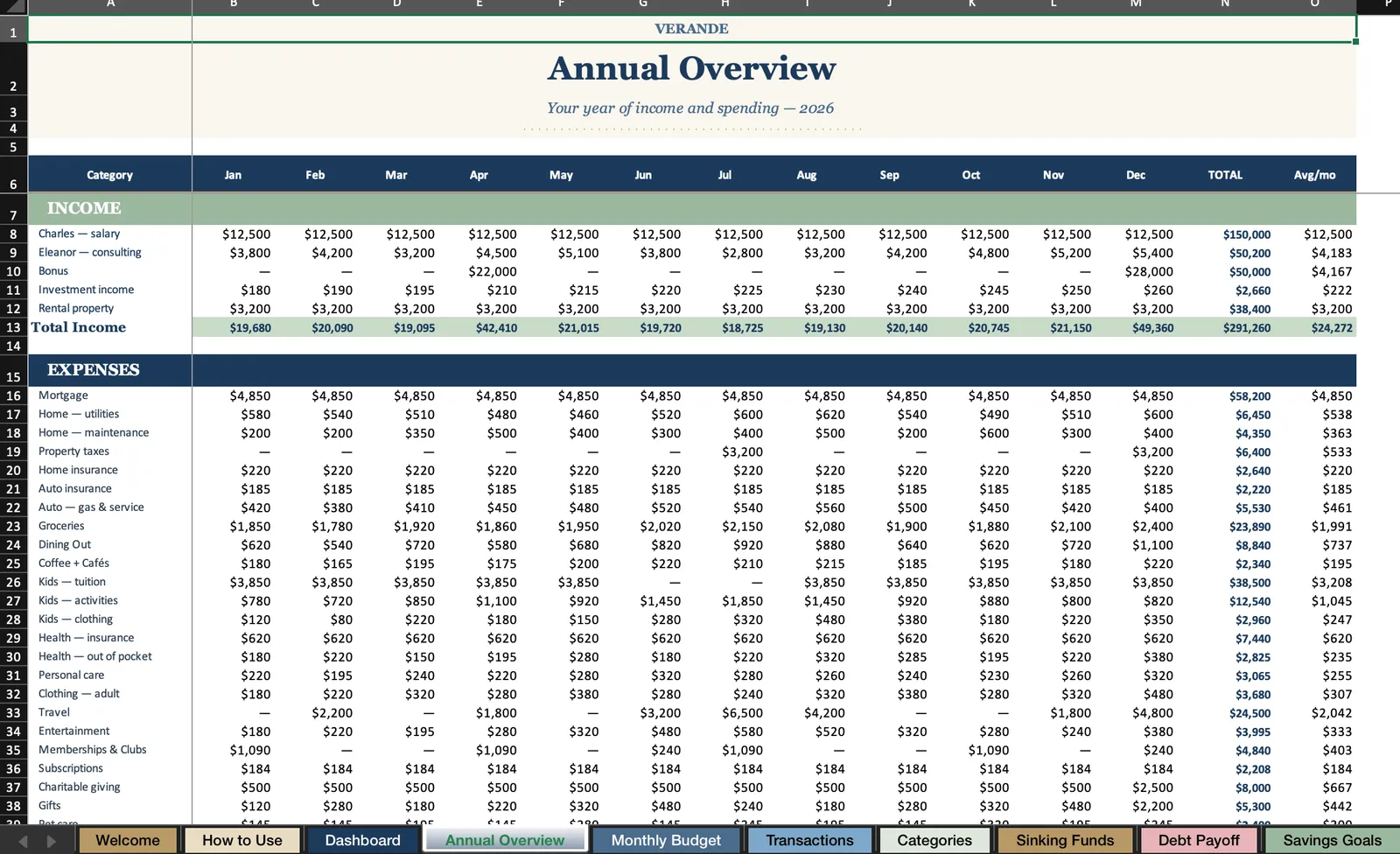Click the Bonus row label
Viewport: 1400px width, 854px height.
coord(52,271)
